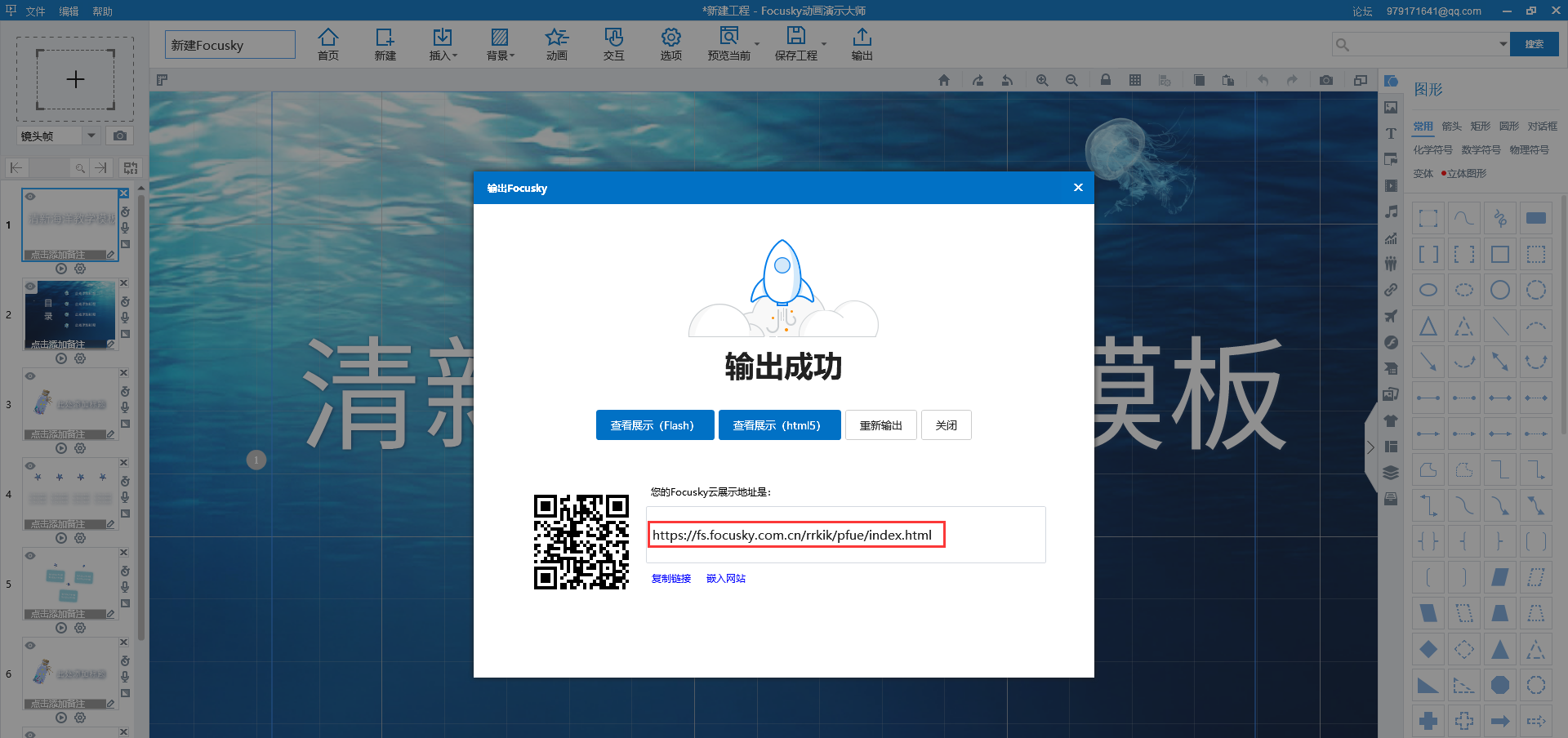Select the text T sidebar tool
Screen dimensions: 1568x738
(x=1391, y=133)
